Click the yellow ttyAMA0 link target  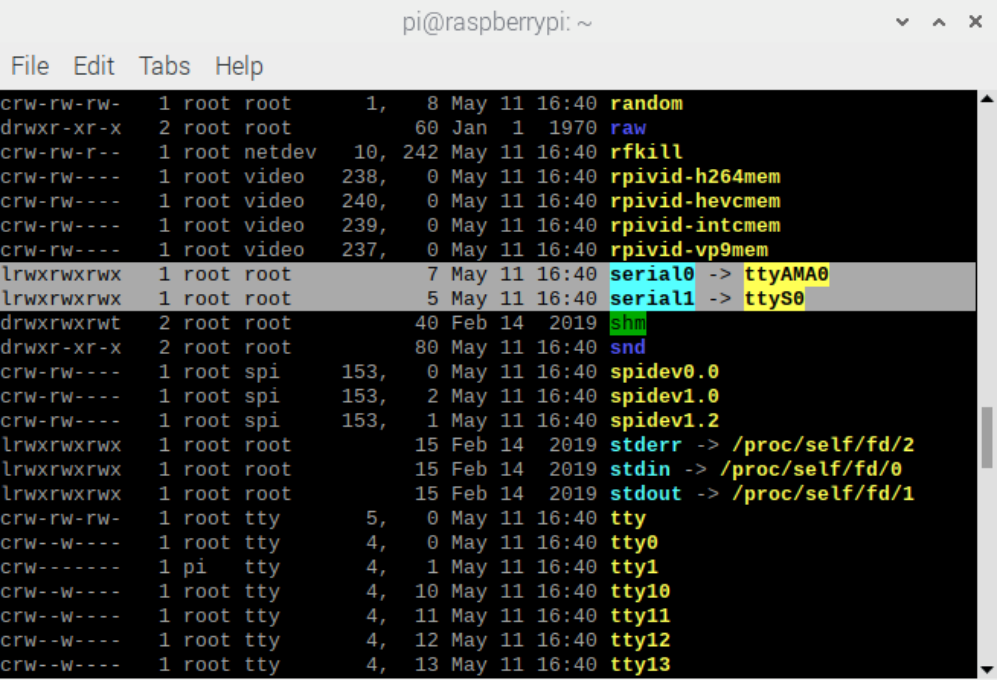[787, 274]
